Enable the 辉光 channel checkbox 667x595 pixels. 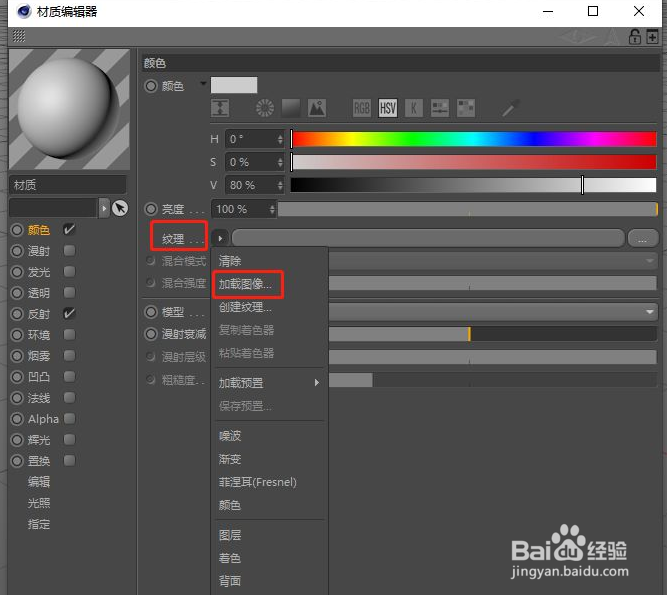(x=69, y=439)
